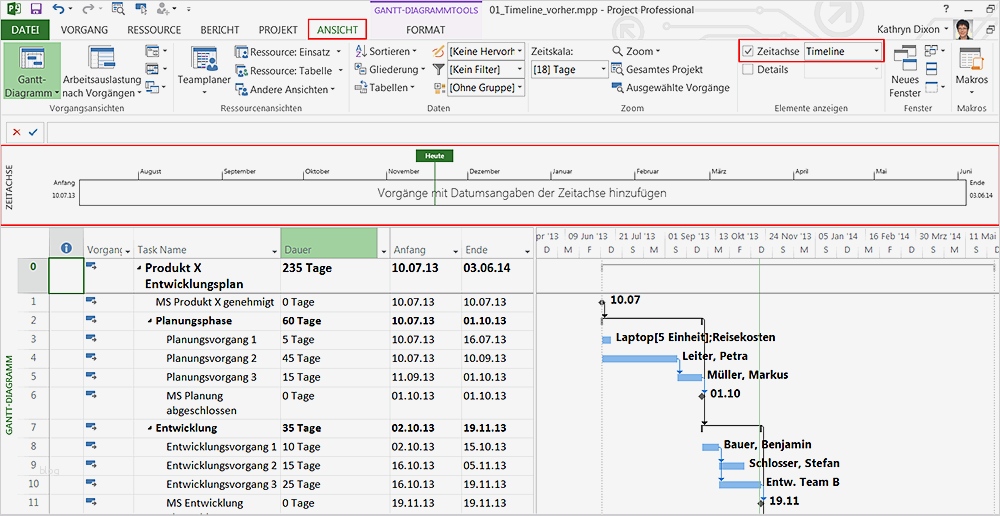Screen dimensions: 1000x516
Task: Click the info indicator column header icon
Action: [x=66, y=249]
